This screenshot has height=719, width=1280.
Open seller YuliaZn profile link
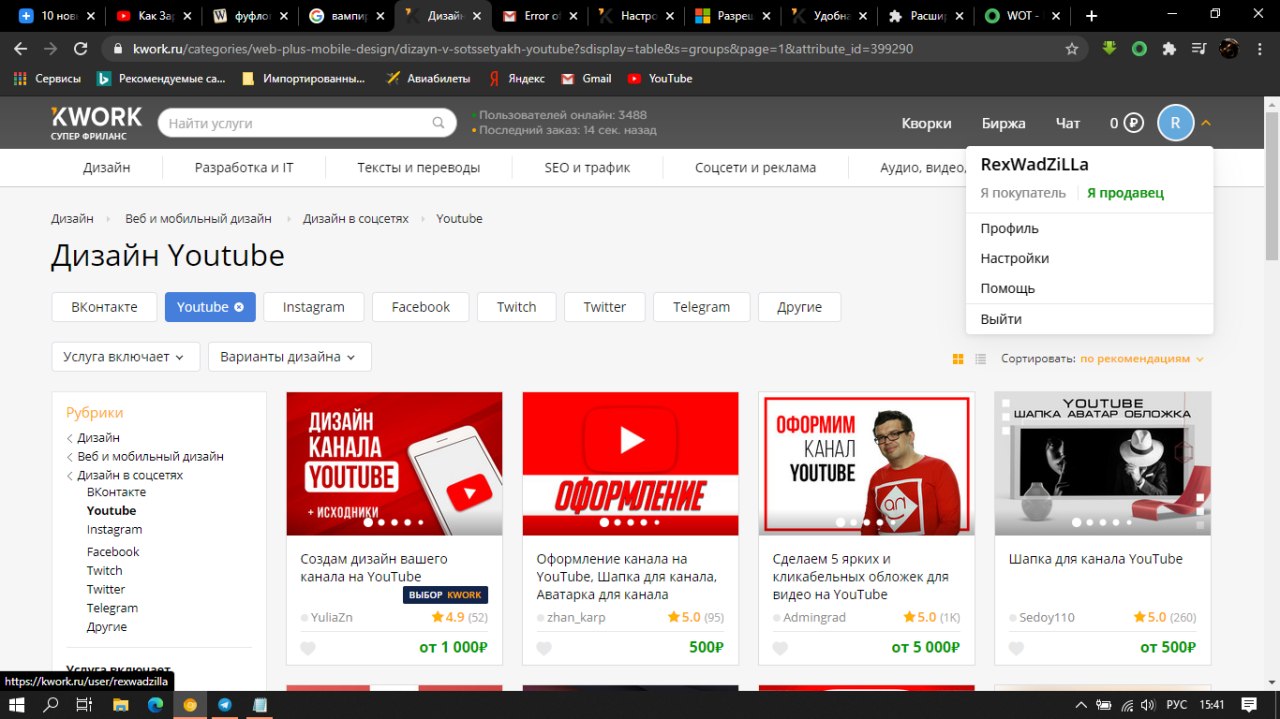coord(332,617)
